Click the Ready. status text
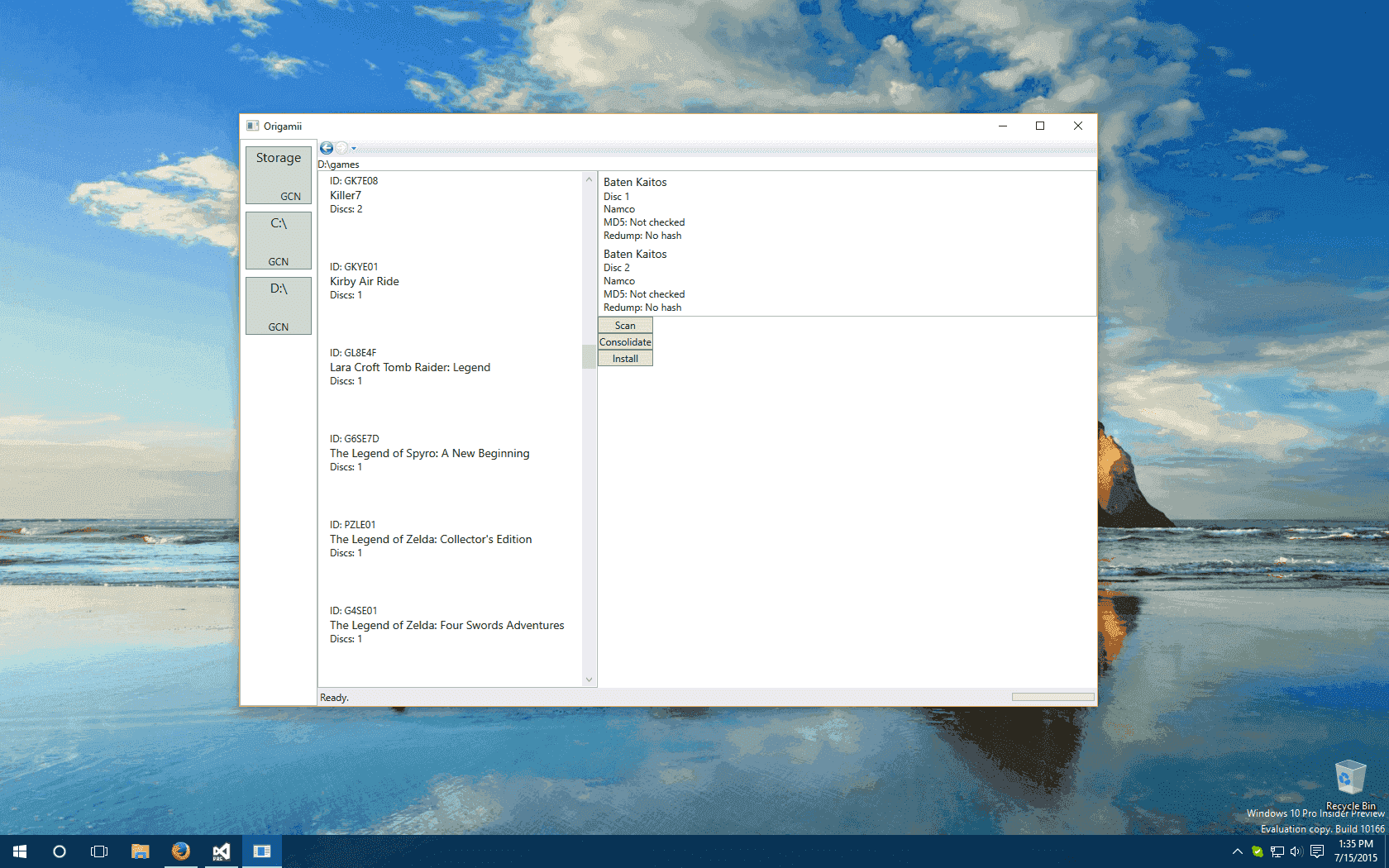 pyautogui.click(x=335, y=698)
